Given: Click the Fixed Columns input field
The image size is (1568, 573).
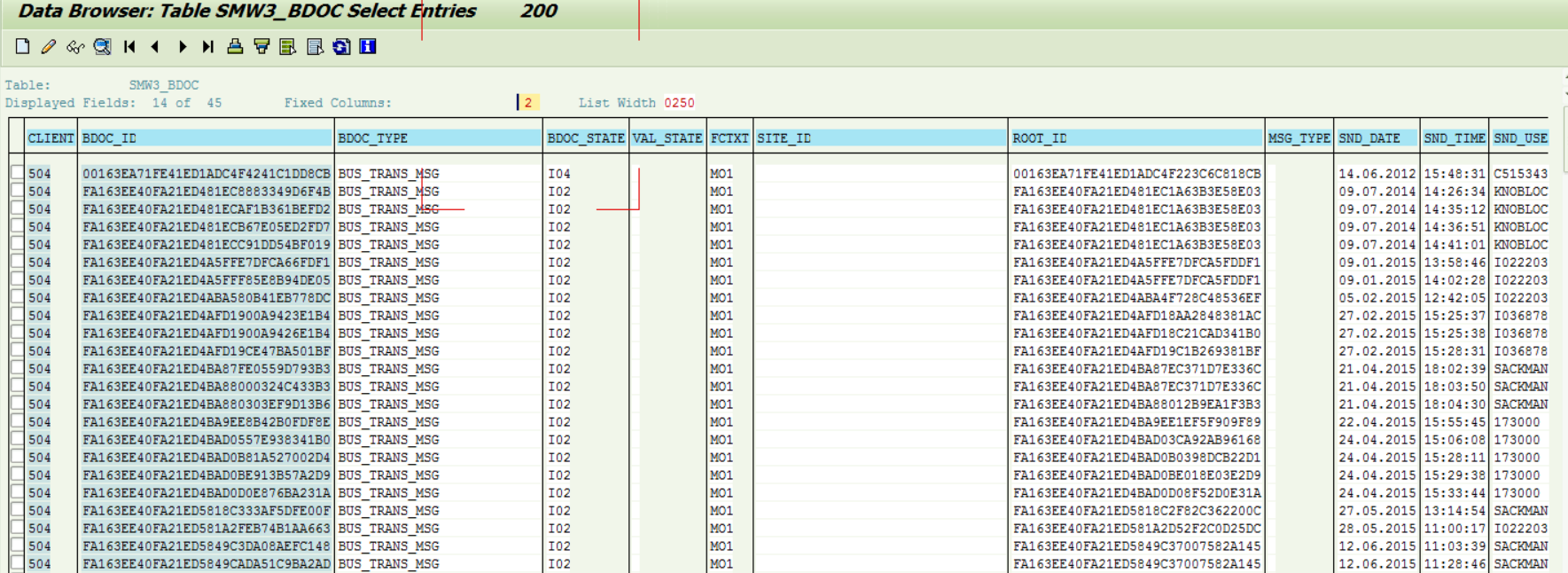Looking at the screenshot, I should (528, 103).
